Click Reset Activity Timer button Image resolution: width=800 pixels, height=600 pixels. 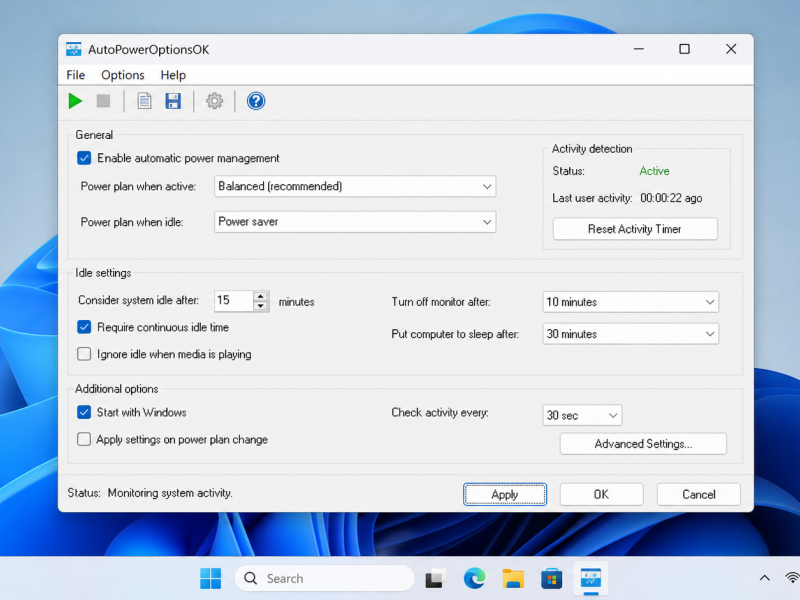pos(635,229)
